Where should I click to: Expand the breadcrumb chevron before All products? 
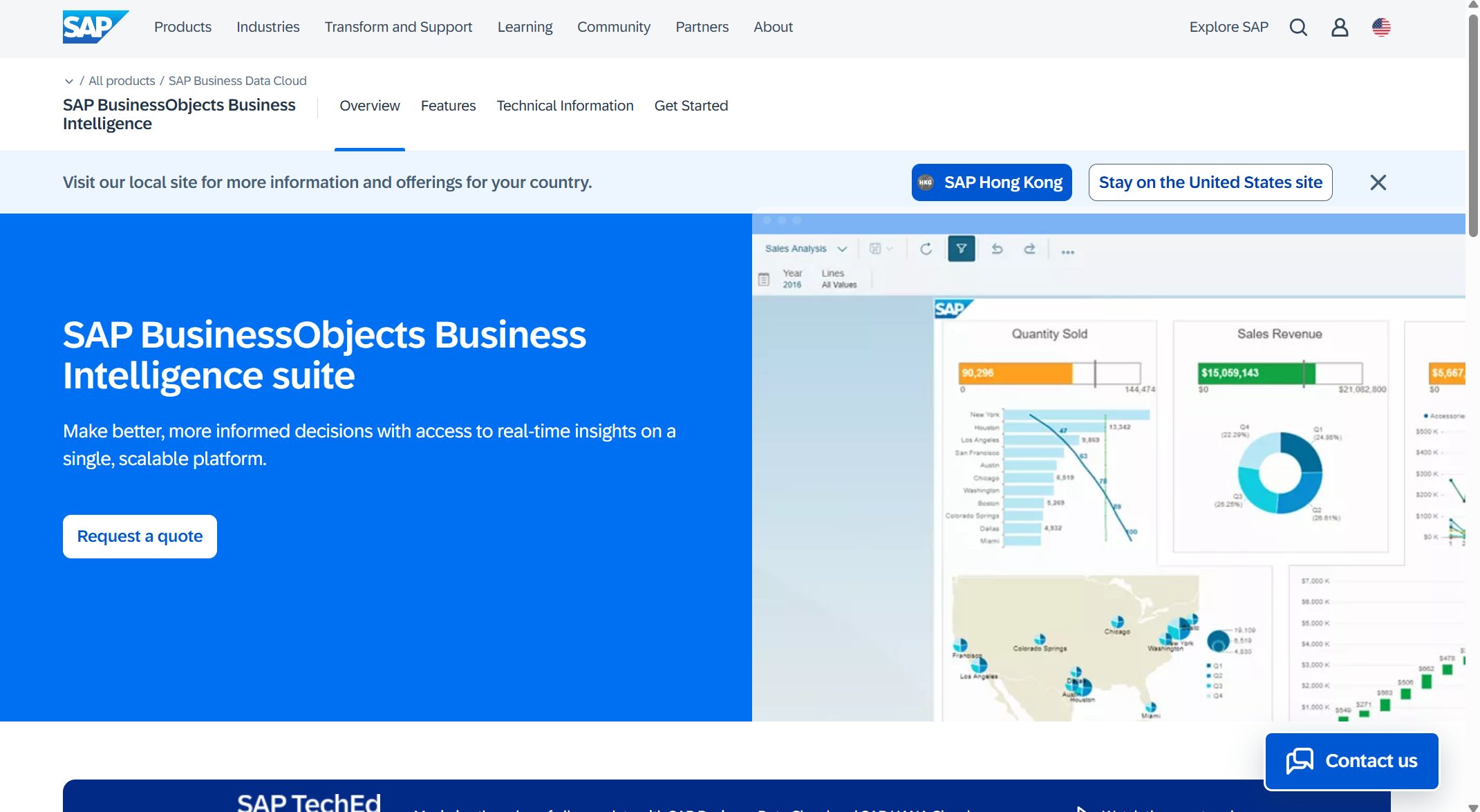point(71,81)
